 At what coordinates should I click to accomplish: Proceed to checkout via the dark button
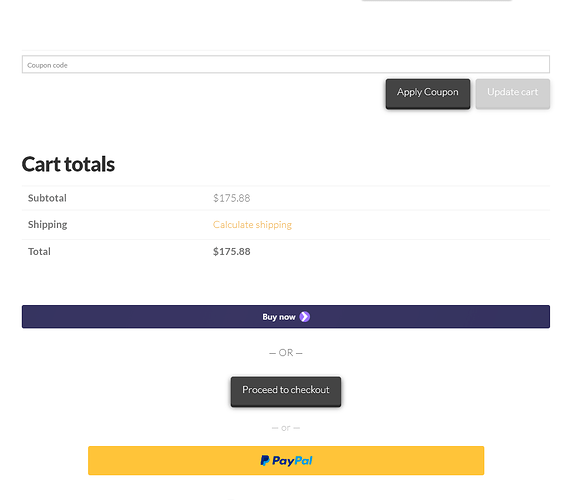286,391
